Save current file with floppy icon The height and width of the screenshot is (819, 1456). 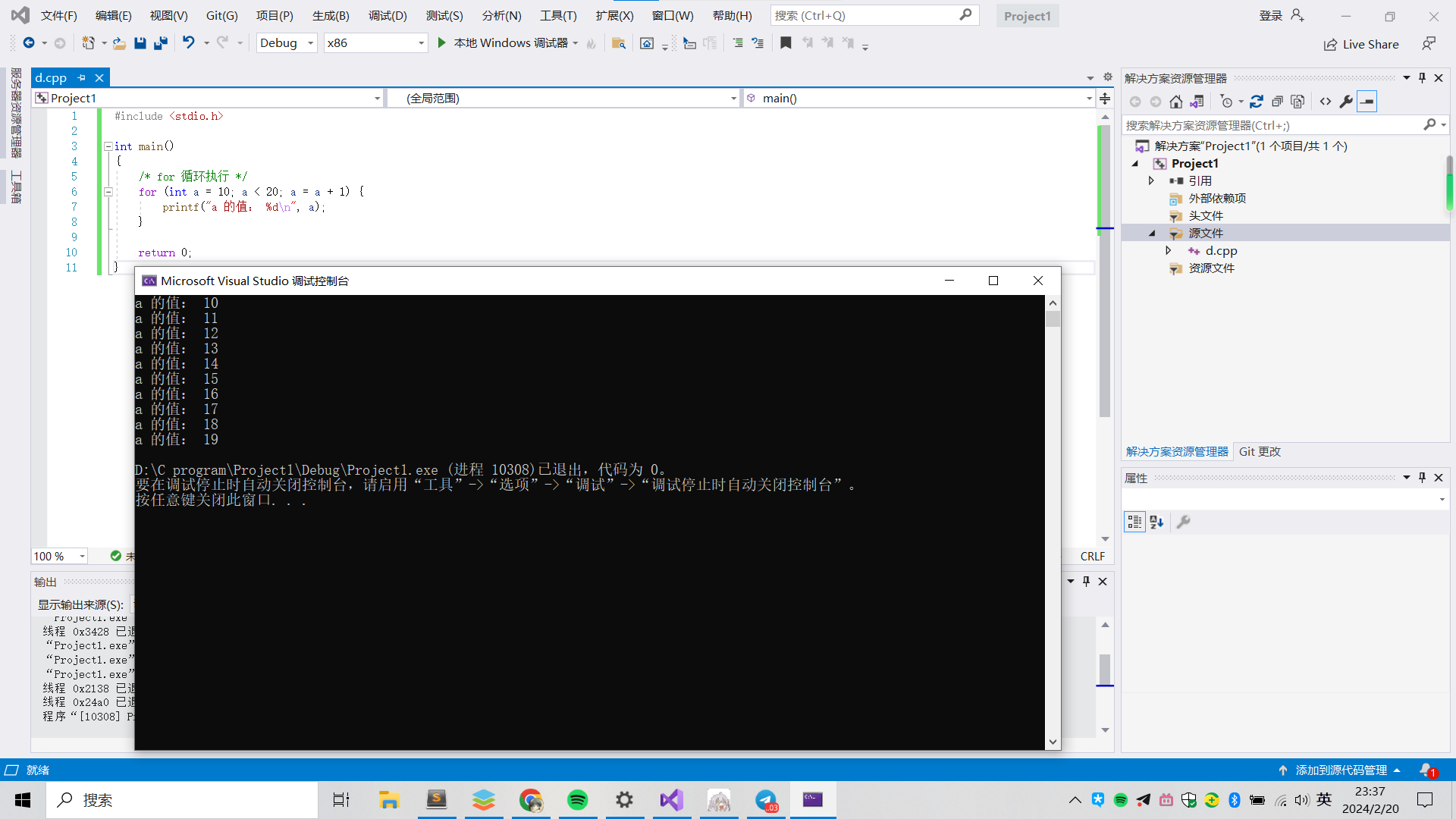[140, 43]
